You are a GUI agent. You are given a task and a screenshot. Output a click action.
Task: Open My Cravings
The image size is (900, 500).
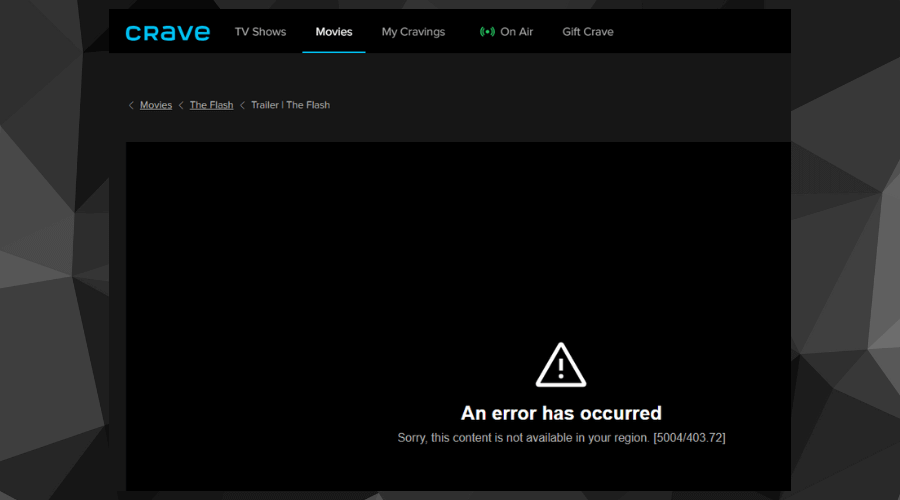point(413,32)
